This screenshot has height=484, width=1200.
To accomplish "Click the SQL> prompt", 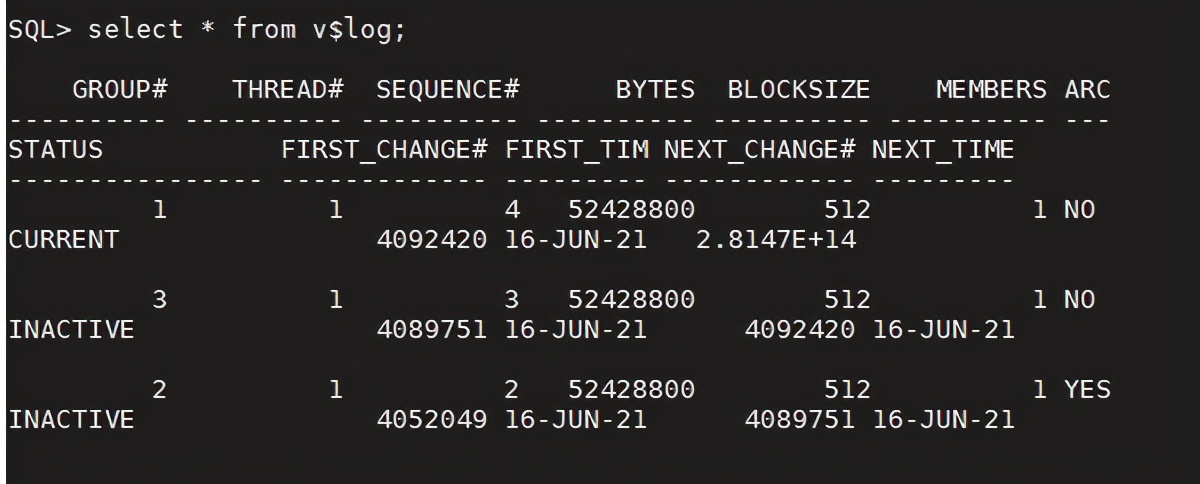I will click(39, 30).
